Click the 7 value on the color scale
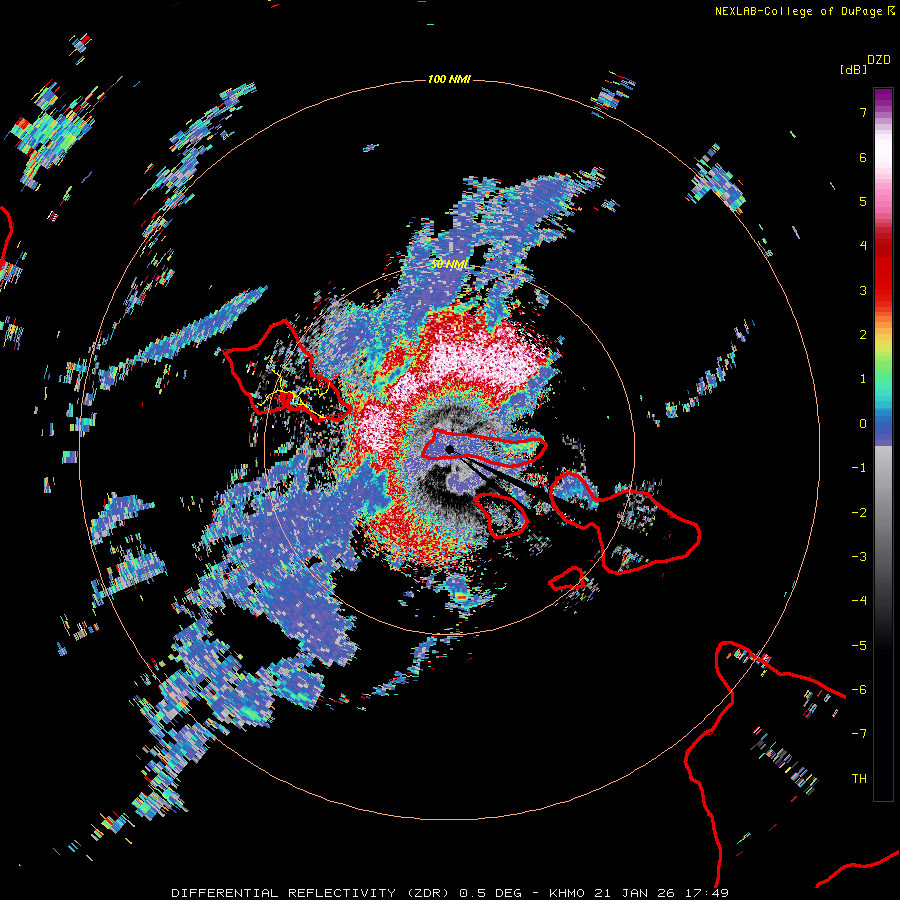Image resolution: width=900 pixels, height=900 pixels. (863, 112)
